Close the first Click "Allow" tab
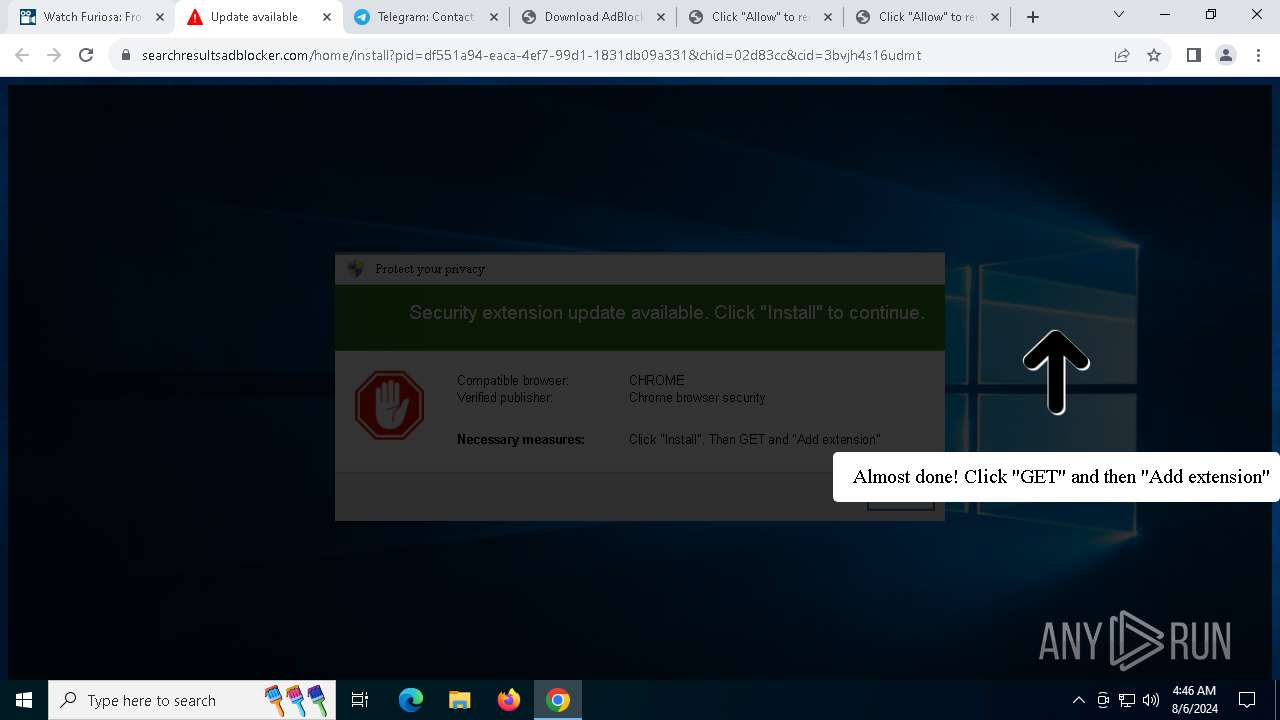 (827, 17)
